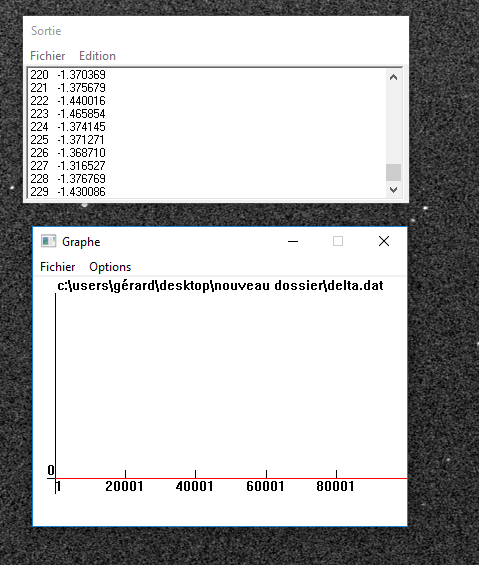Select row 229 -1.430086
The height and width of the screenshot is (565, 479).
(68, 191)
